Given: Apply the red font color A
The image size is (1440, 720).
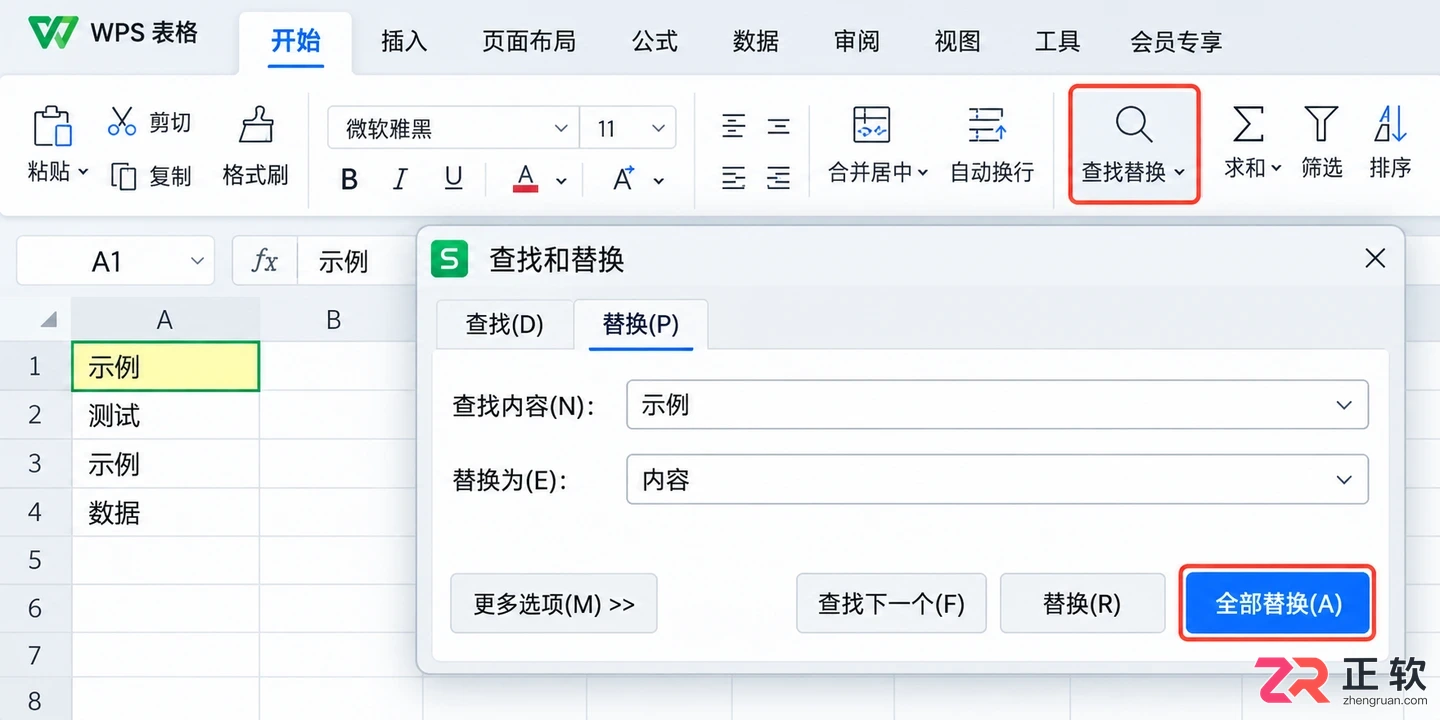Looking at the screenshot, I should coord(526,179).
